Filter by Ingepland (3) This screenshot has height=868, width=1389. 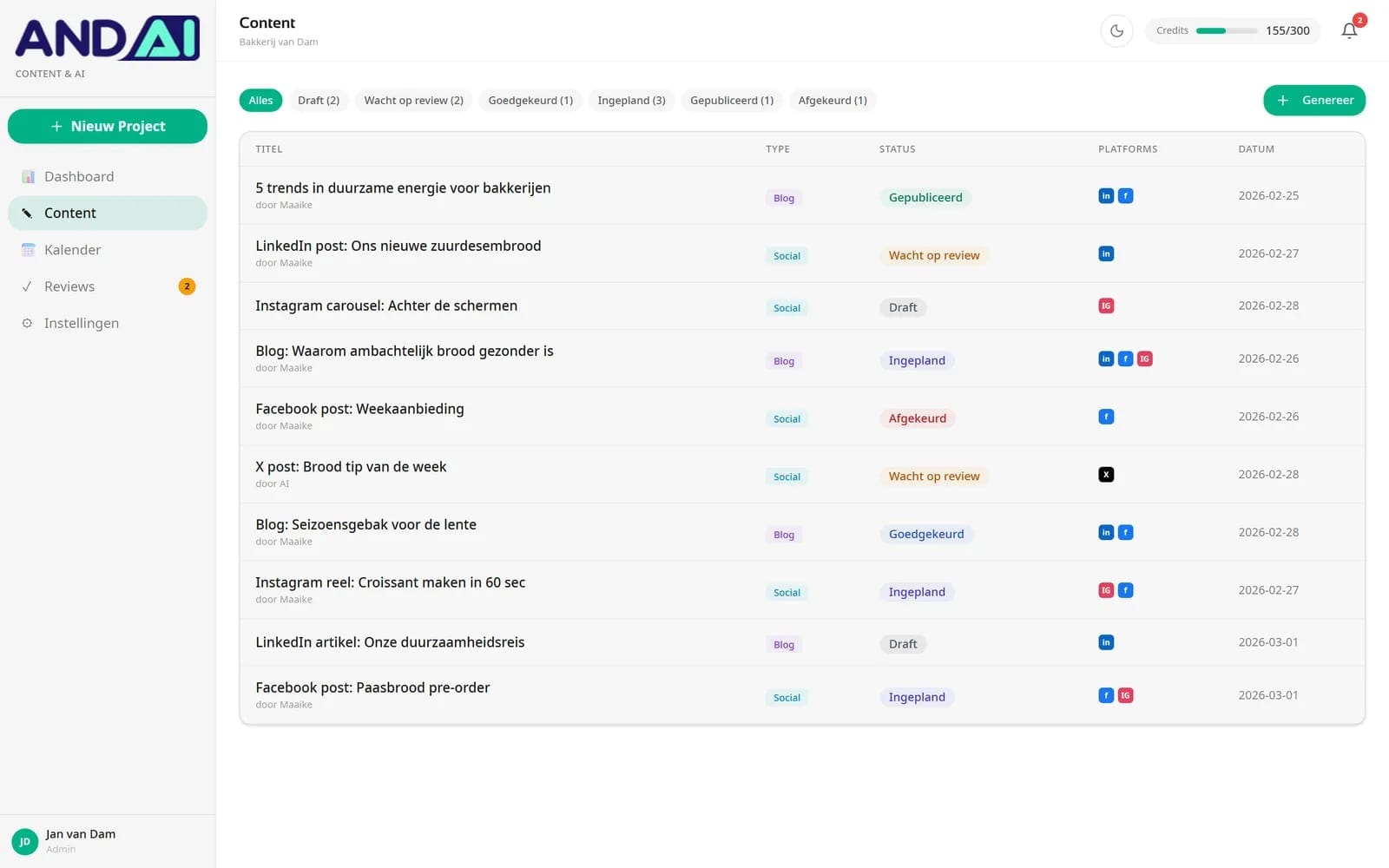pyautogui.click(x=631, y=101)
